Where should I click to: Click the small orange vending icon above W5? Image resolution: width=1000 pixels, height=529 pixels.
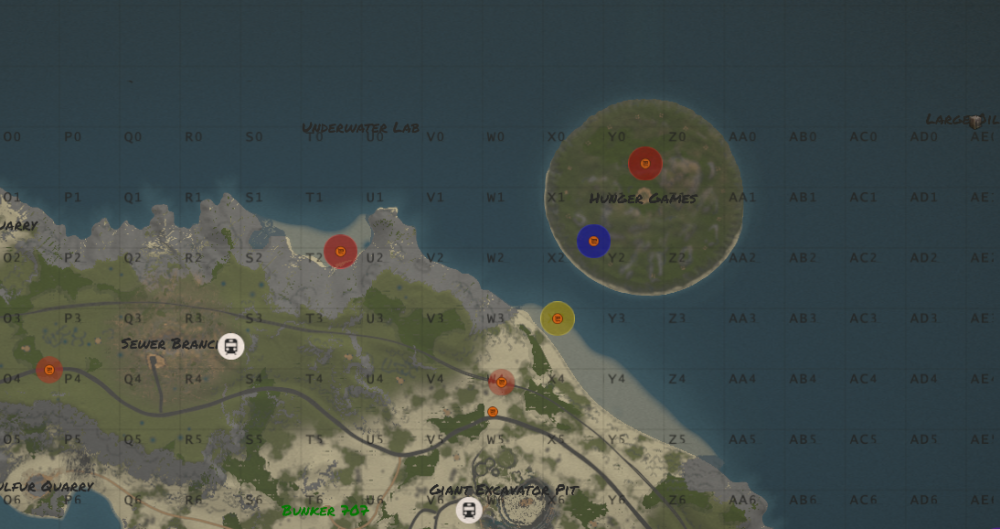pos(492,412)
